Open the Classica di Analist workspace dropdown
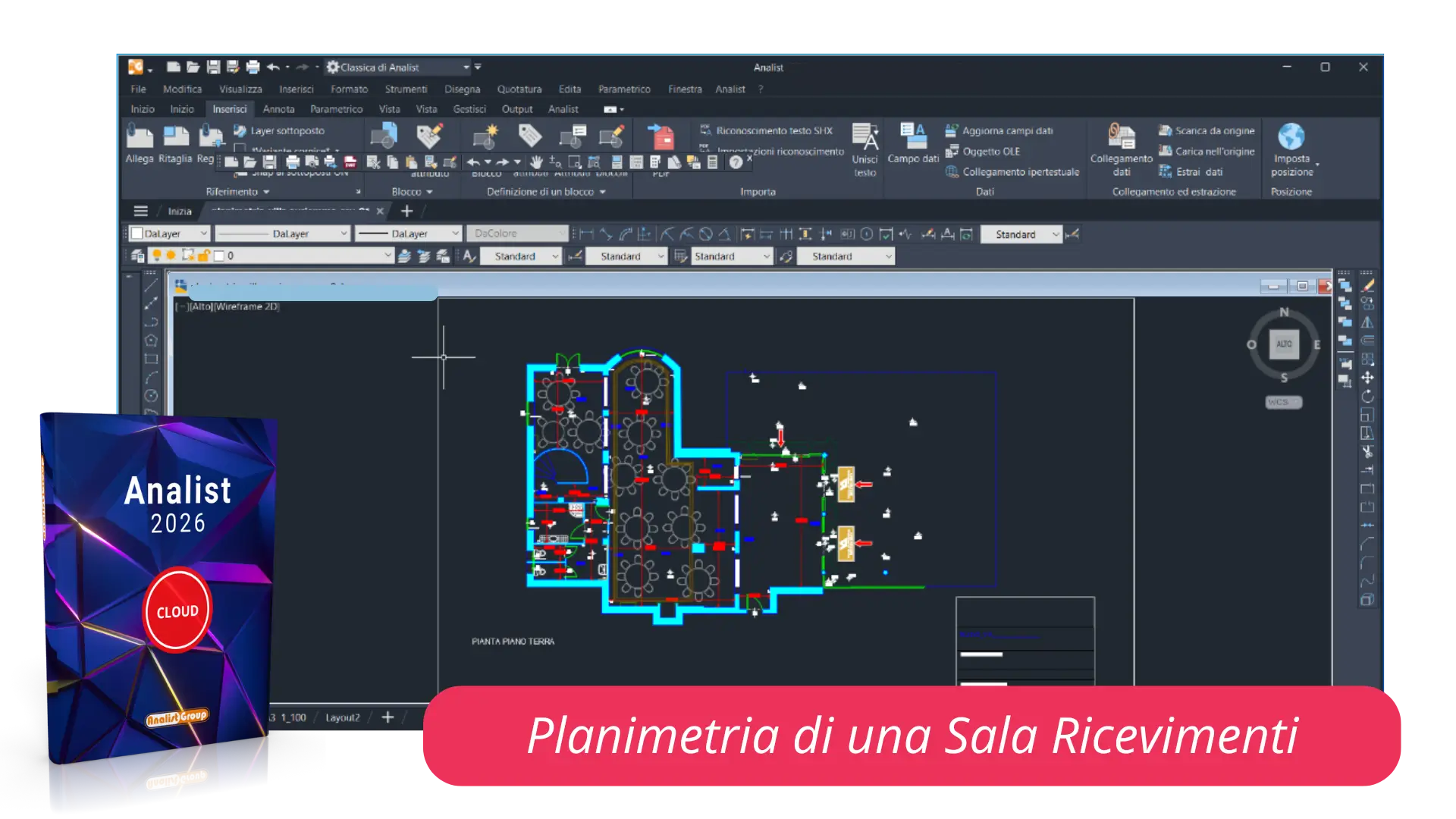The width and height of the screenshot is (1456, 819). pyautogui.click(x=466, y=67)
